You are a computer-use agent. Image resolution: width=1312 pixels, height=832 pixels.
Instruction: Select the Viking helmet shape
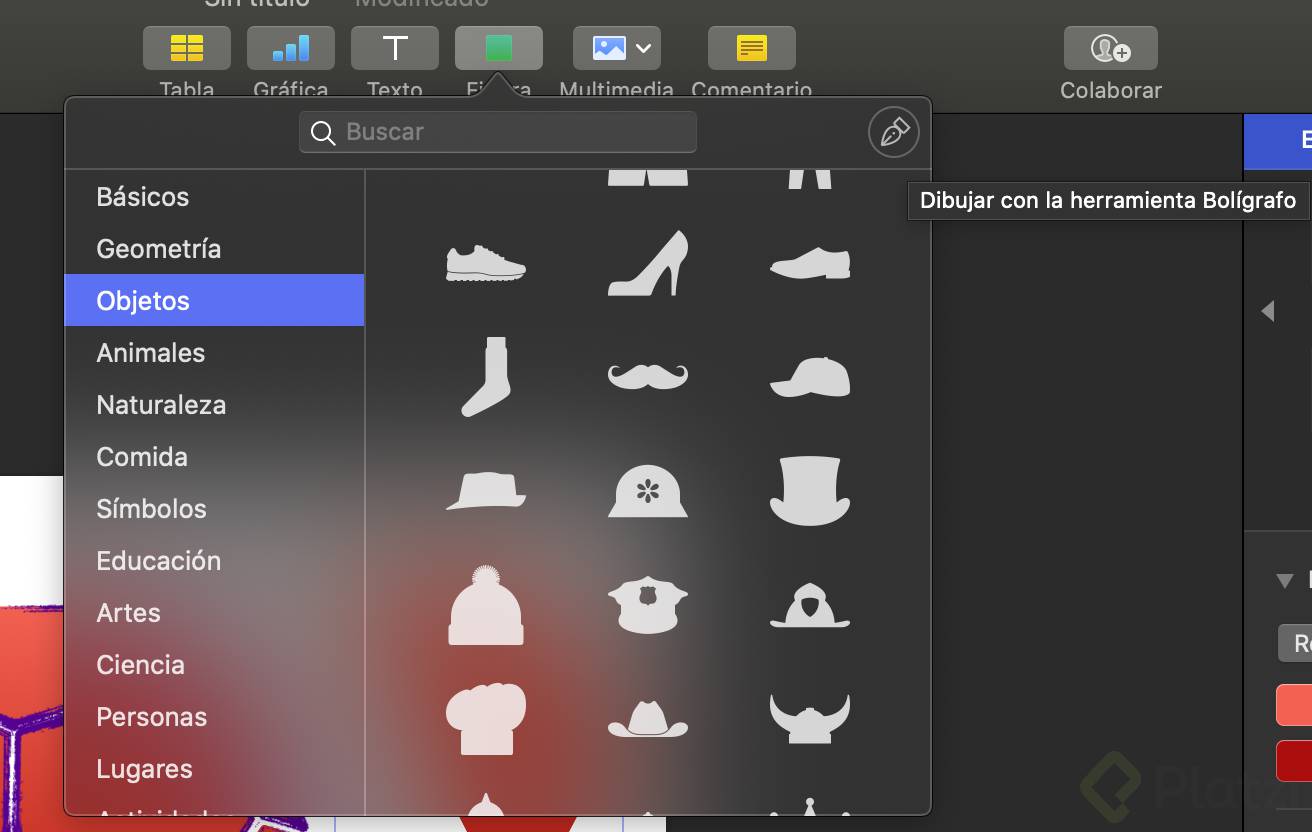pyautogui.click(x=810, y=718)
